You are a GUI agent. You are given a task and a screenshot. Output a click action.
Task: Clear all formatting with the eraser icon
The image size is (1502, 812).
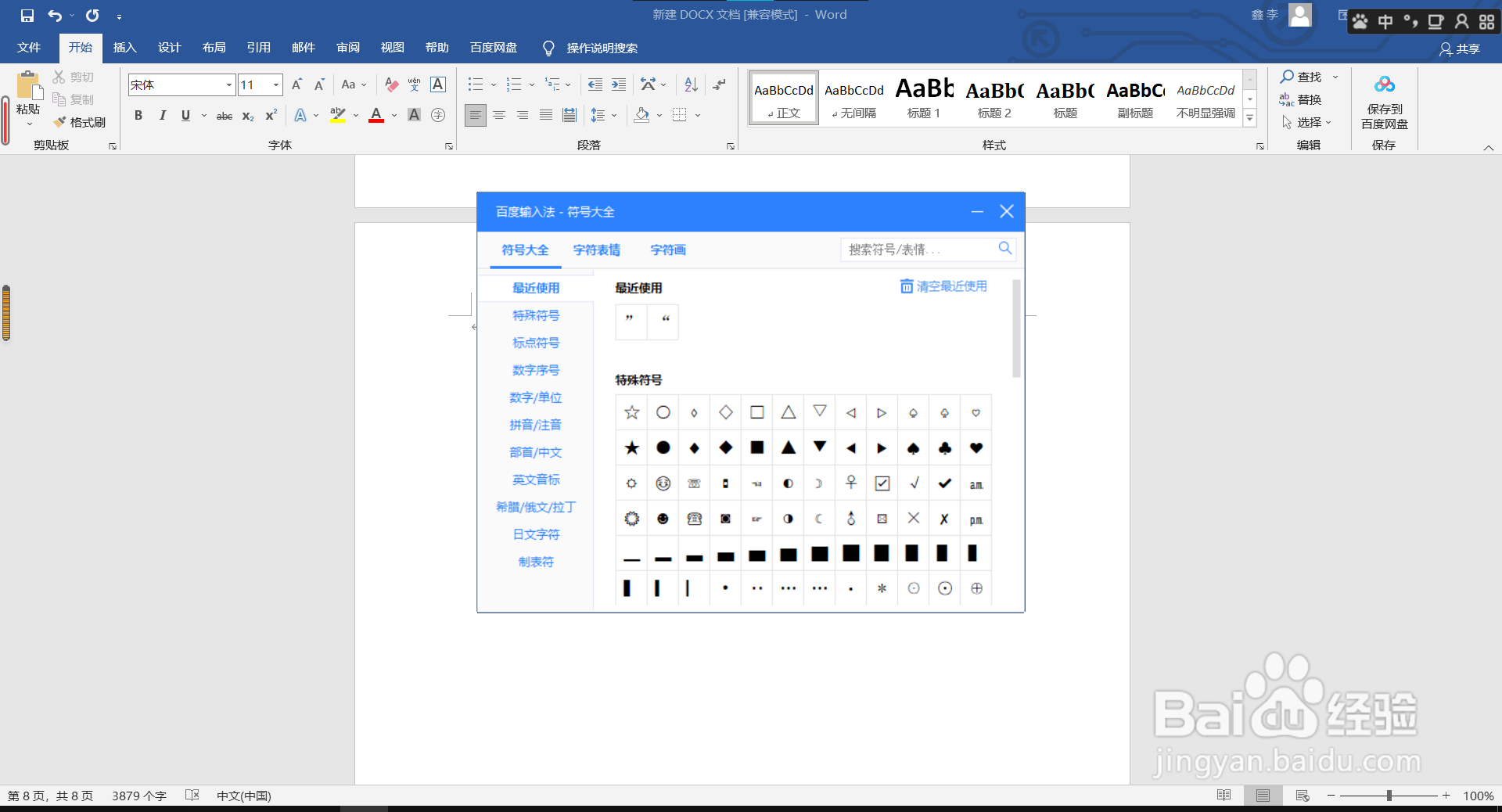[x=391, y=84]
